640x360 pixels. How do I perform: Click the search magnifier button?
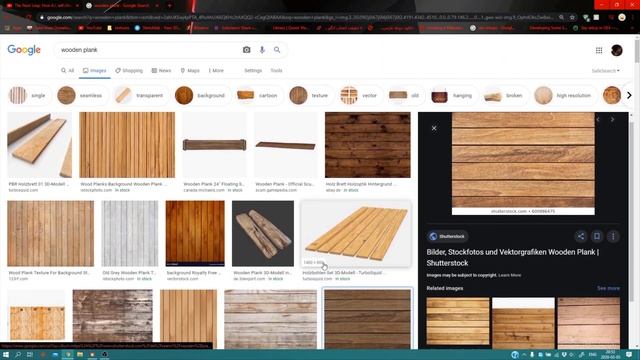(277, 50)
